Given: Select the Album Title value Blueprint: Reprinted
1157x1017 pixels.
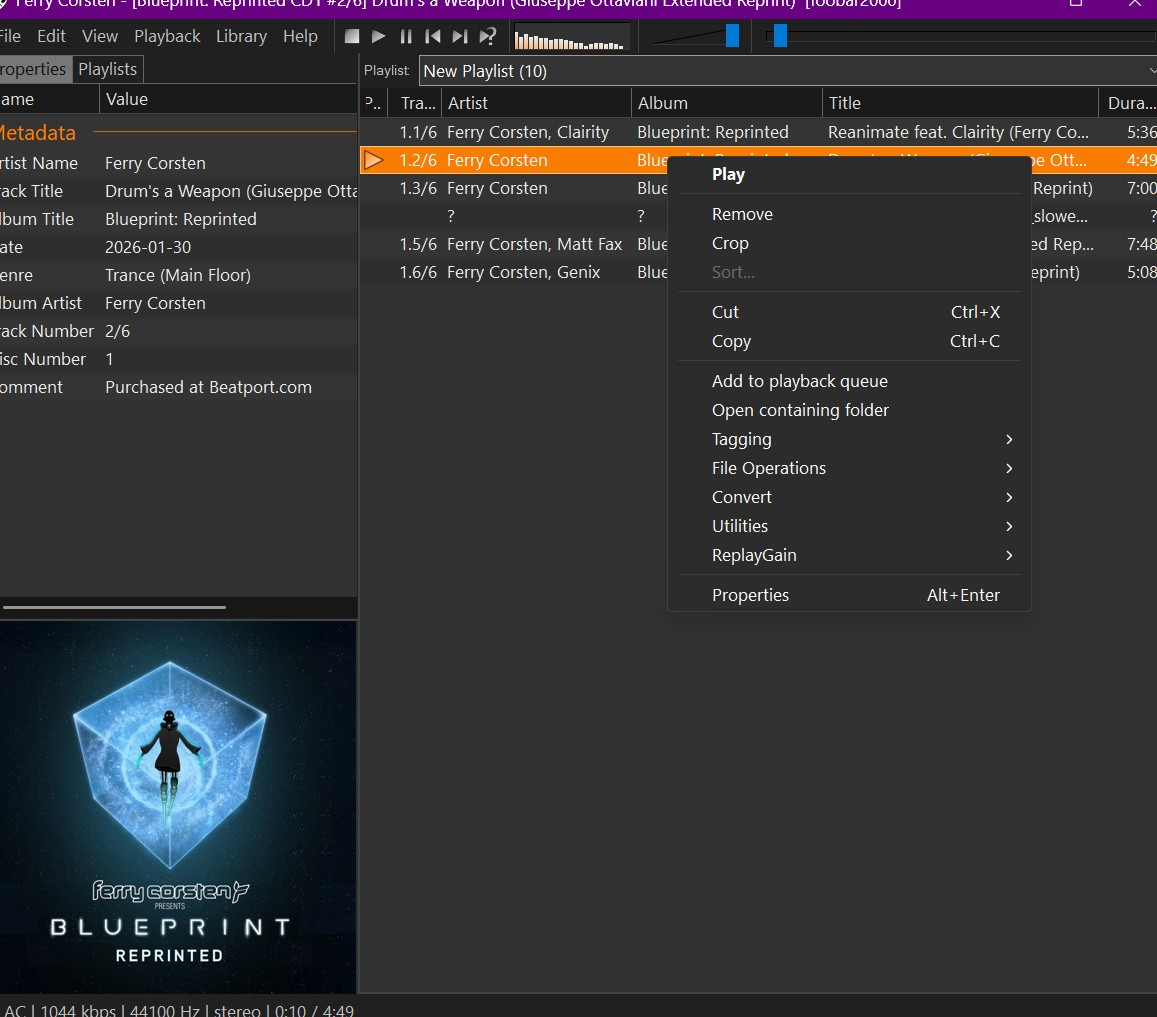Looking at the screenshot, I should pyautogui.click(x=181, y=219).
